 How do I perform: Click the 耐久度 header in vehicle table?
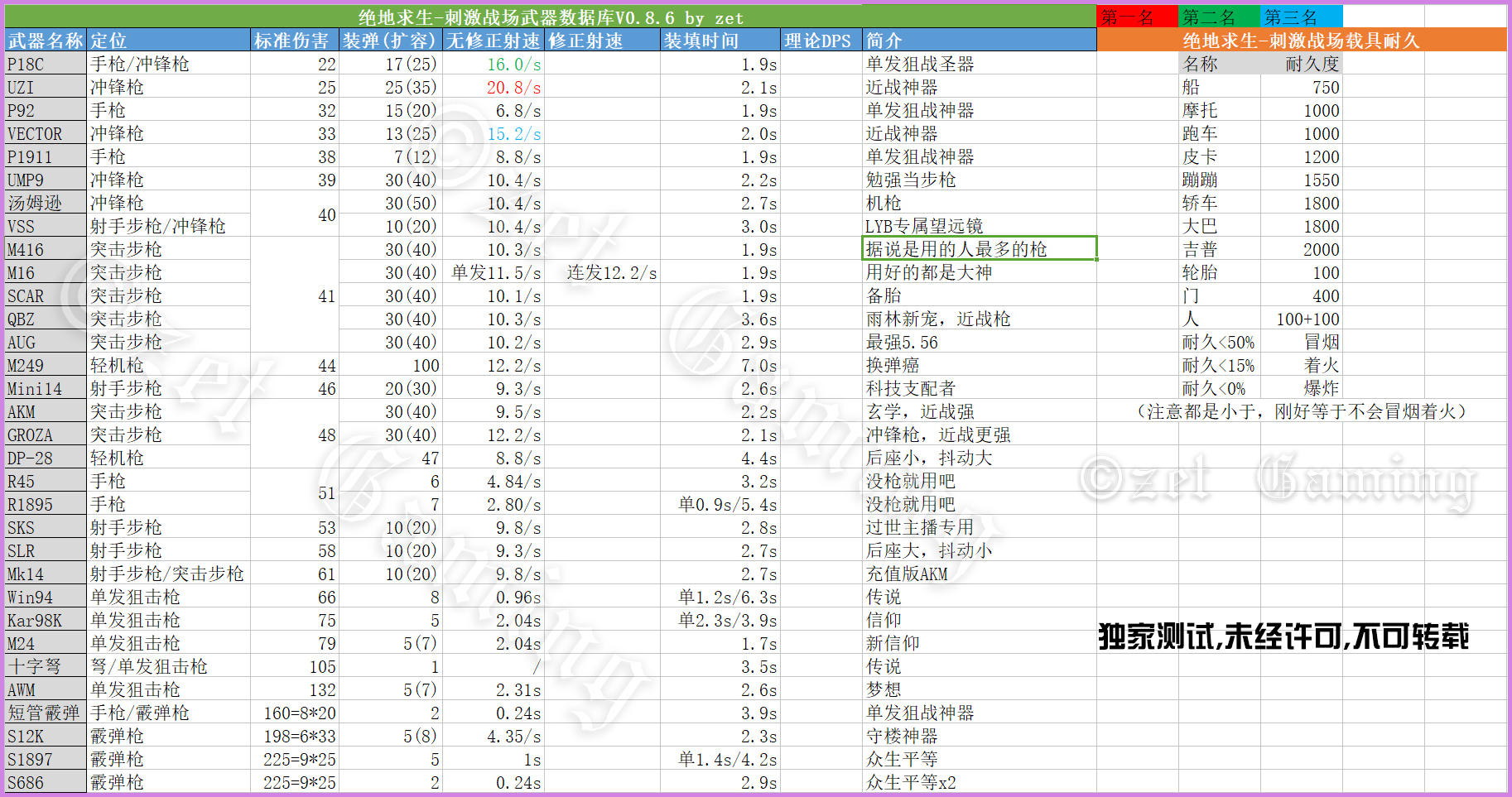(1301, 64)
